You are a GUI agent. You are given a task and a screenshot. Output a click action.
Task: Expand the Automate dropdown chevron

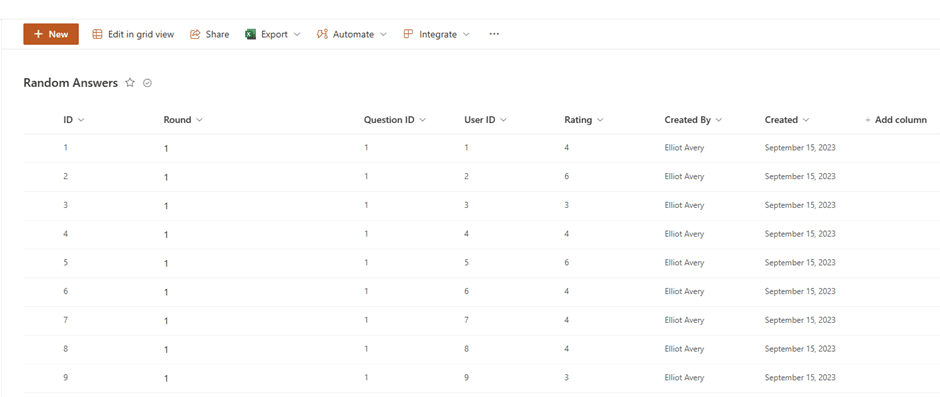[x=384, y=35]
